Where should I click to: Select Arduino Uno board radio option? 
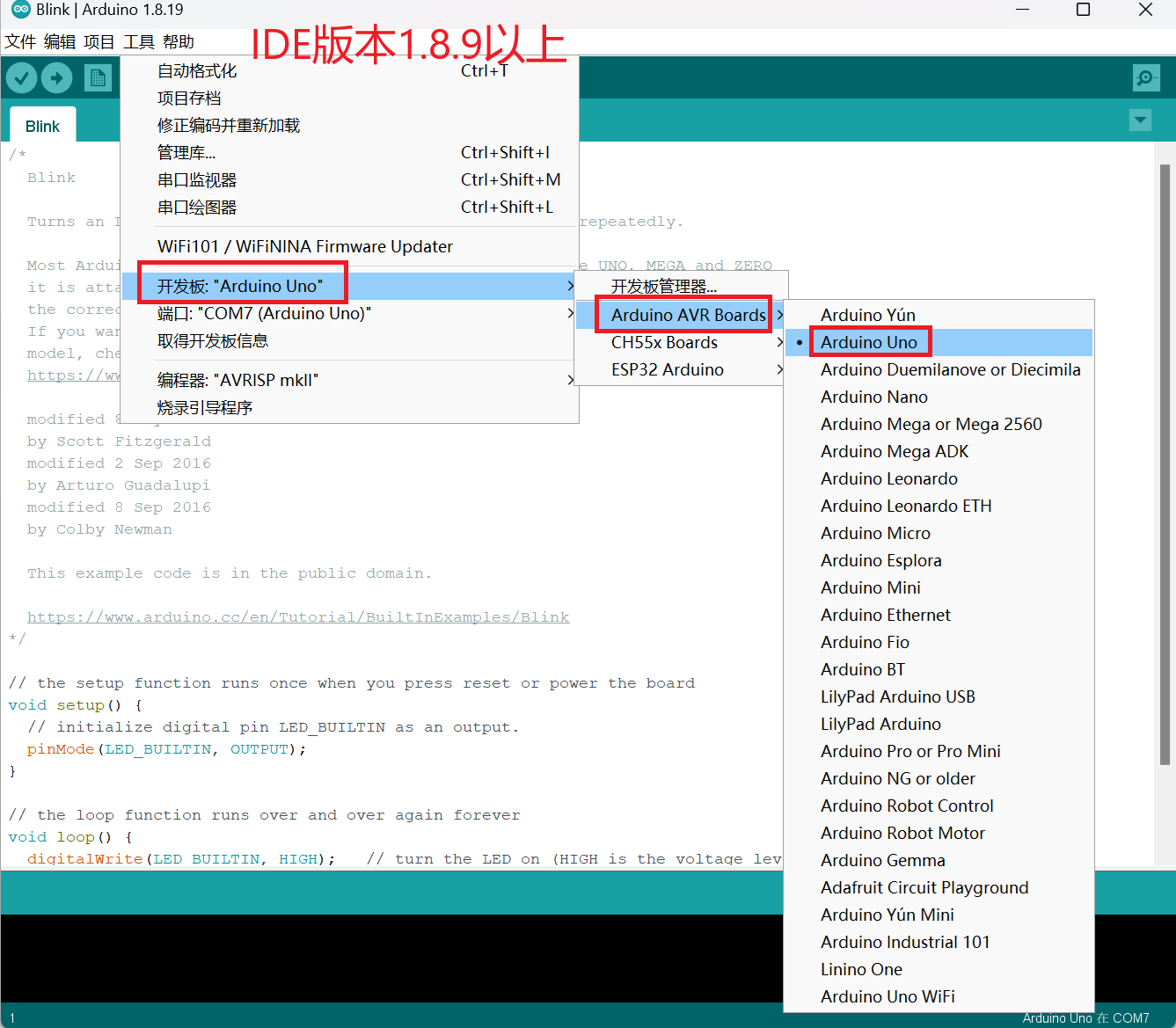click(868, 342)
